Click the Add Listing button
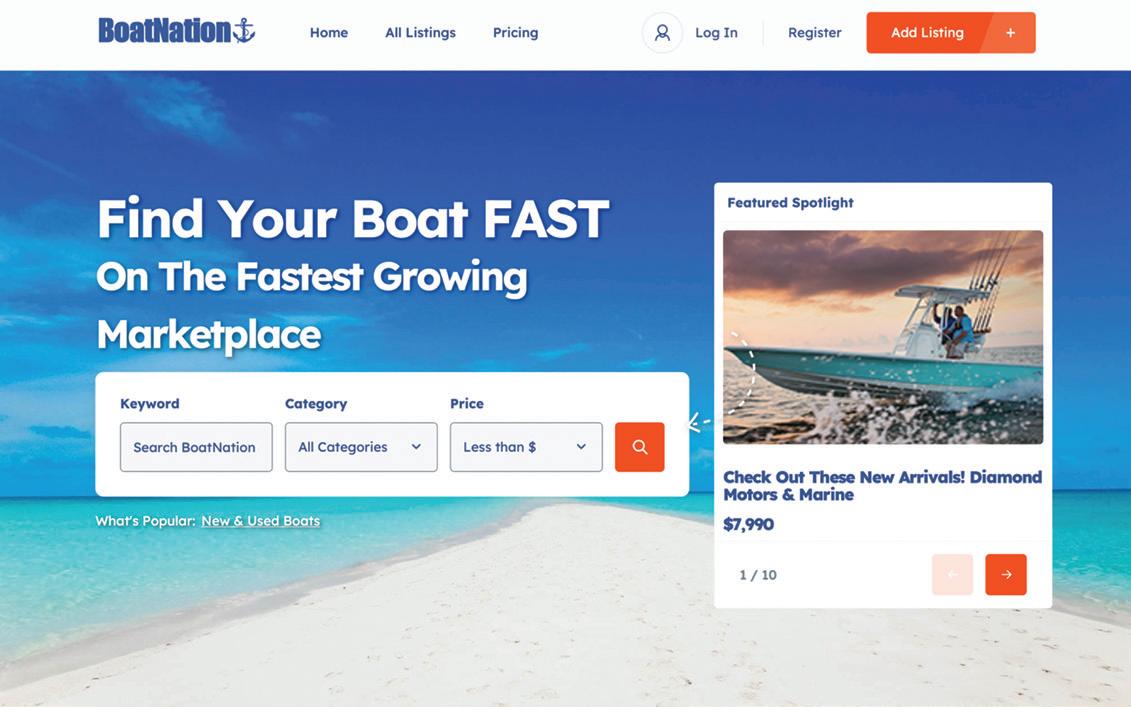 pyautogui.click(x=951, y=32)
